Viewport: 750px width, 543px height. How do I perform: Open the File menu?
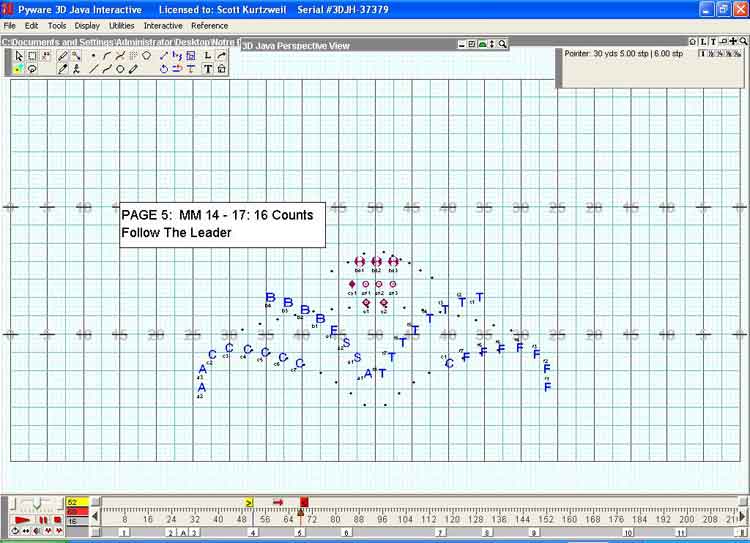[x=10, y=25]
